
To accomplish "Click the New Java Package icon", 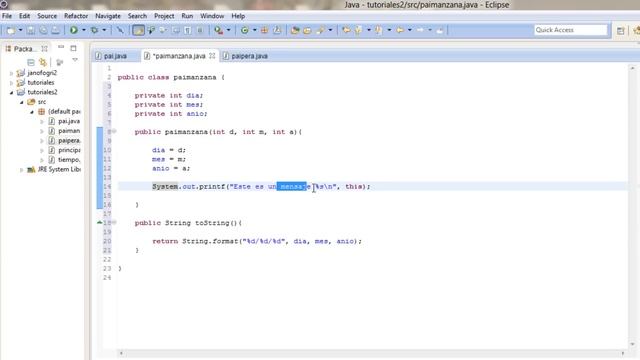I will click(x=264, y=30).
